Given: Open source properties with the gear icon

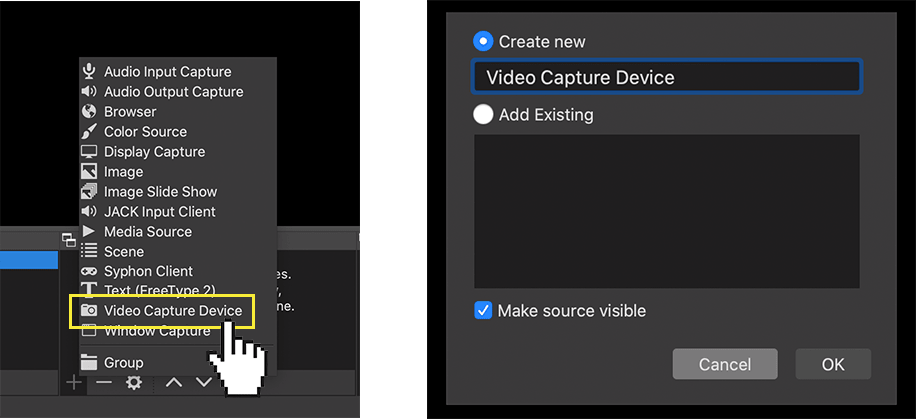Looking at the screenshot, I should click(x=133, y=382).
